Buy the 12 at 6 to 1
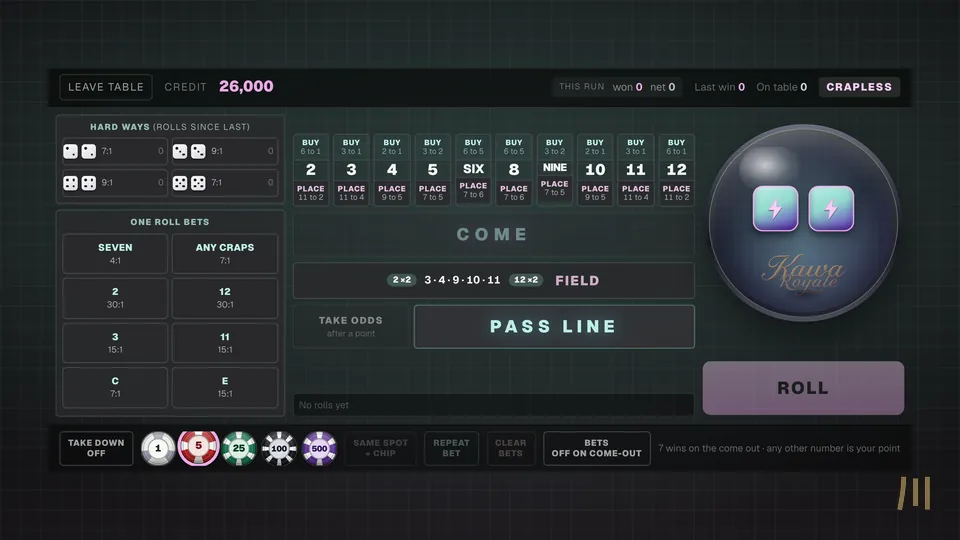 677,146
